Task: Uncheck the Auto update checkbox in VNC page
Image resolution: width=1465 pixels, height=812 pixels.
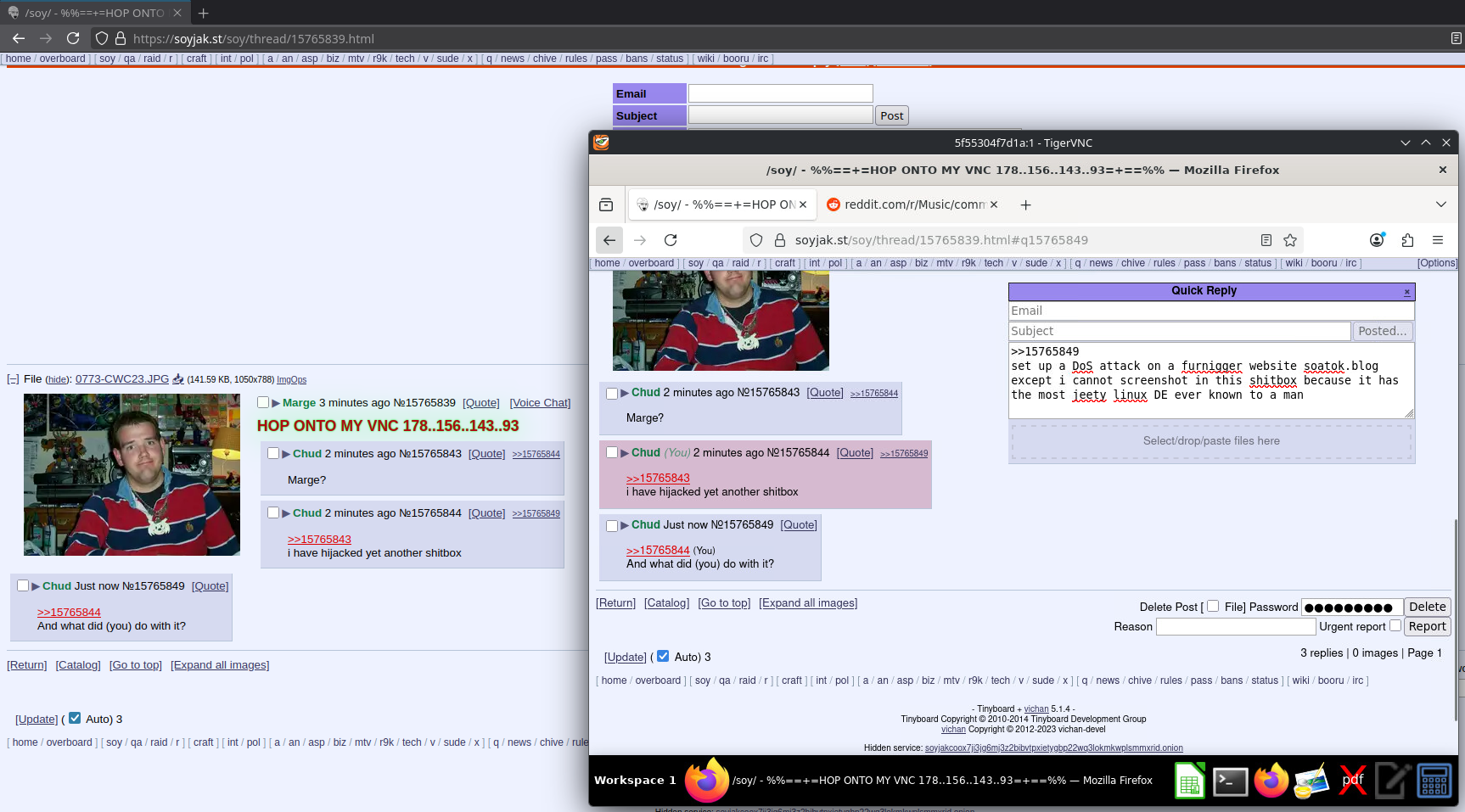Action: [x=663, y=656]
